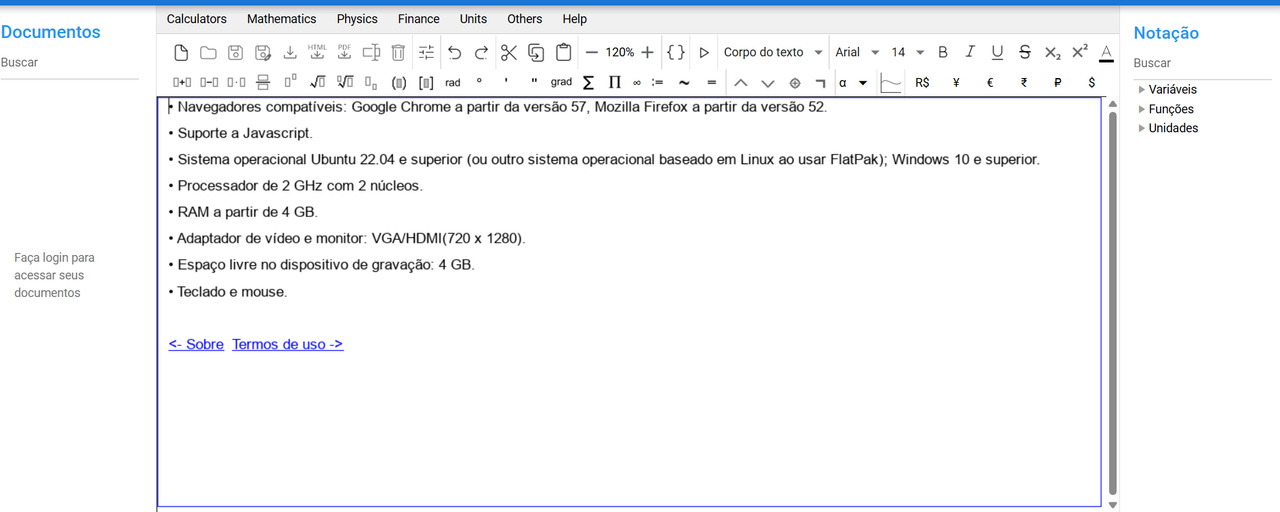
Task: Insert the infinity symbol
Action: pyautogui.click(x=637, y=83)
